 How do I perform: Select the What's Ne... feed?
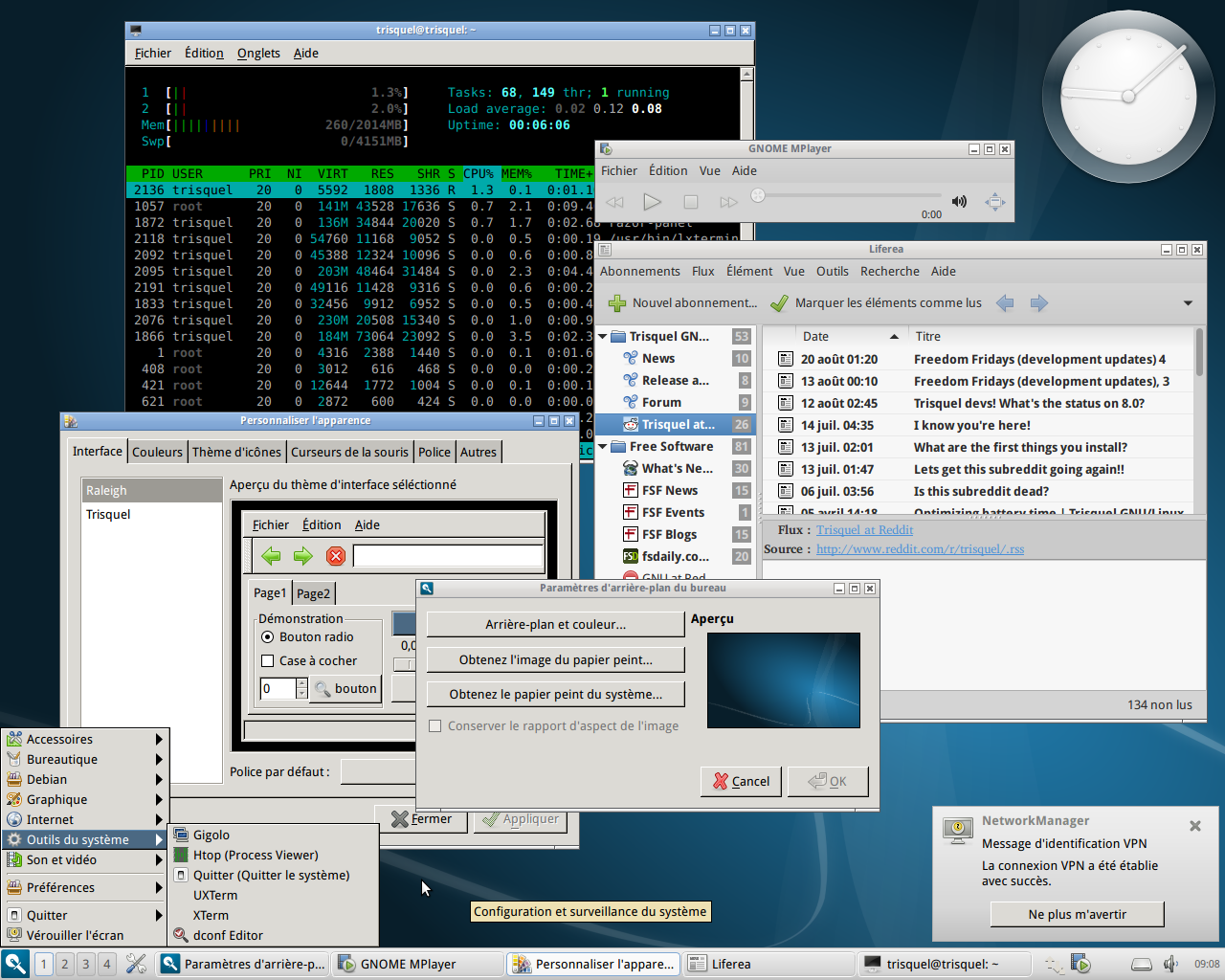[678, 468]
